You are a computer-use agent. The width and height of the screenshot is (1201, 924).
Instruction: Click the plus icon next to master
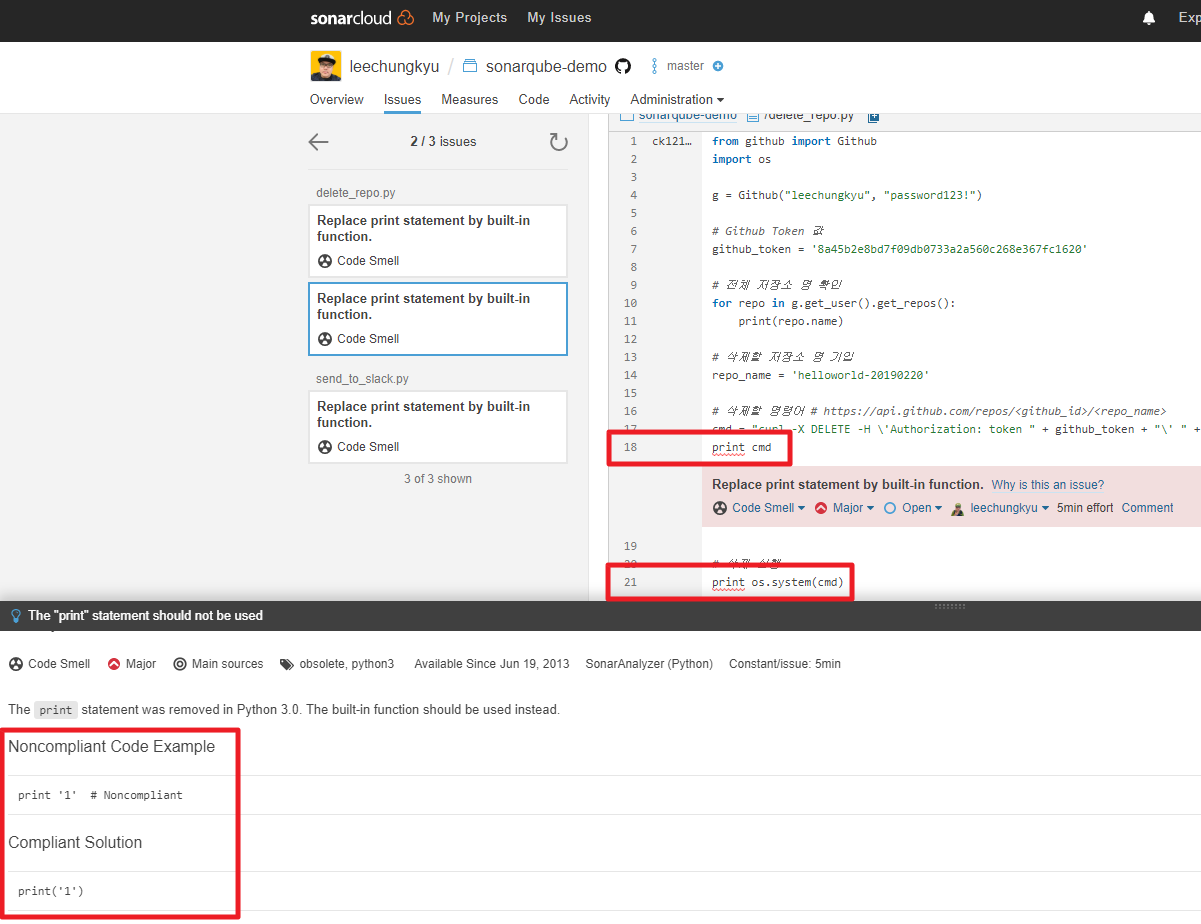click(718, 66)
